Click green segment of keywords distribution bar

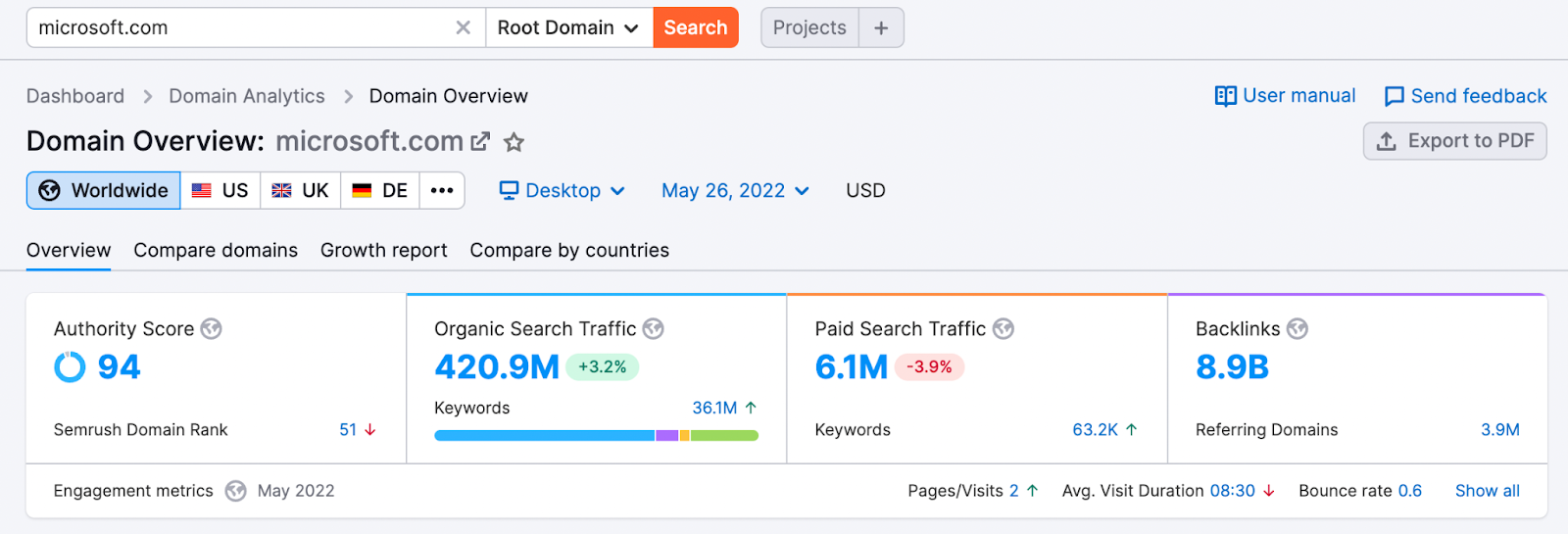click(x=724, y=435)
